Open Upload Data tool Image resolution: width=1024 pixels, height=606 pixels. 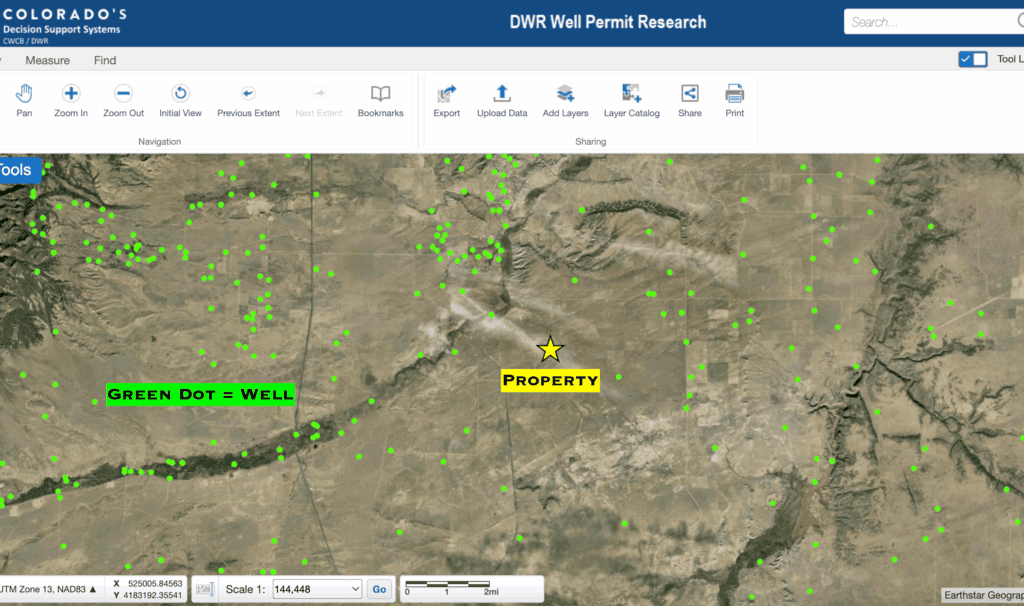tap(502, 94)
